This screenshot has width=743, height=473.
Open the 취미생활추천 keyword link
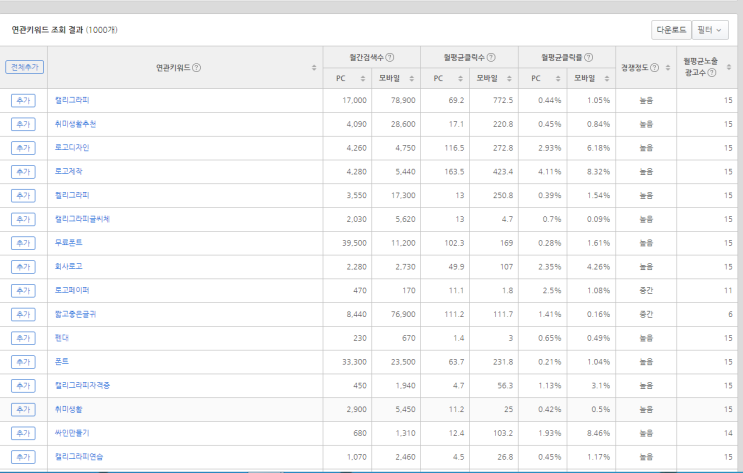(x=75, y=124)
